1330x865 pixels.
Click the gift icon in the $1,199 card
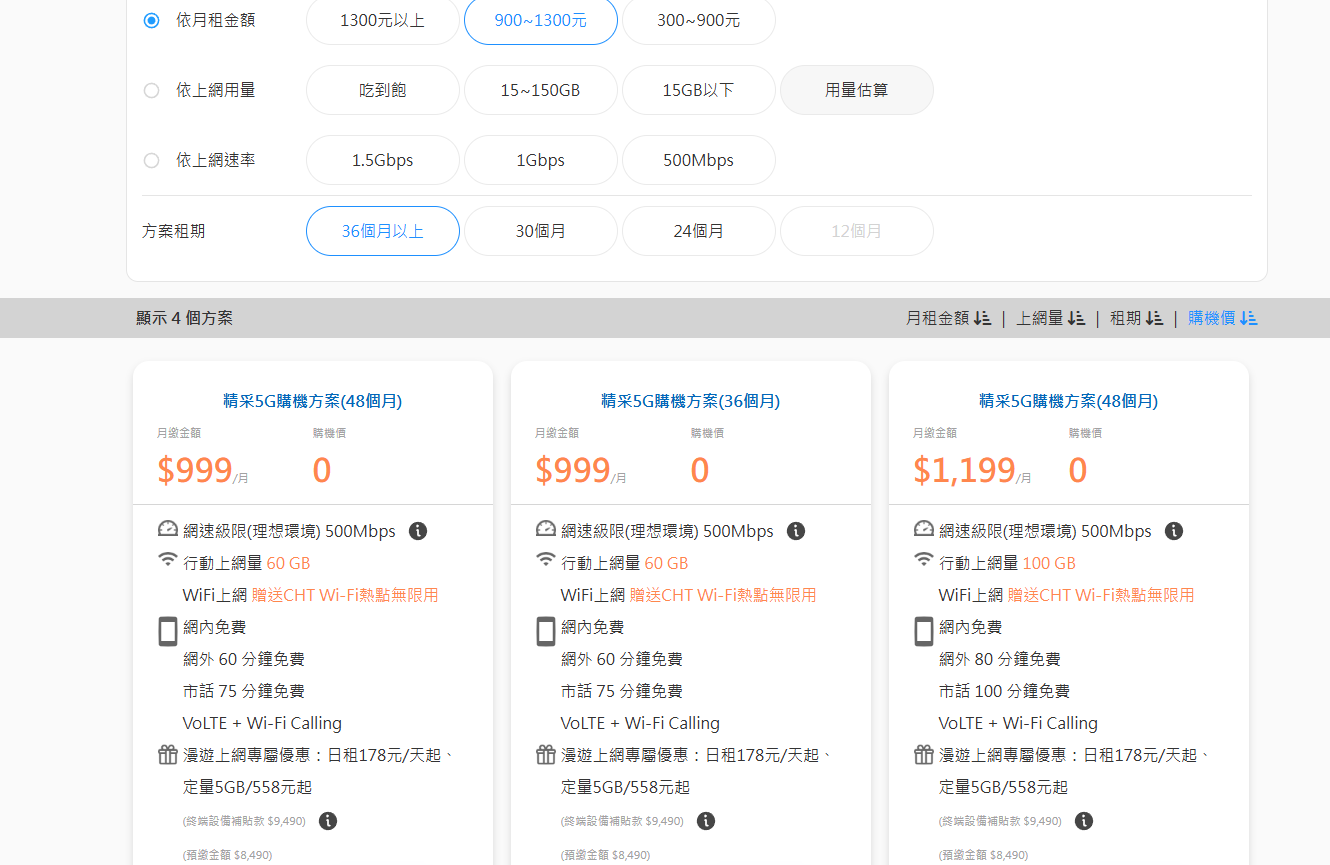coord(924,754)
